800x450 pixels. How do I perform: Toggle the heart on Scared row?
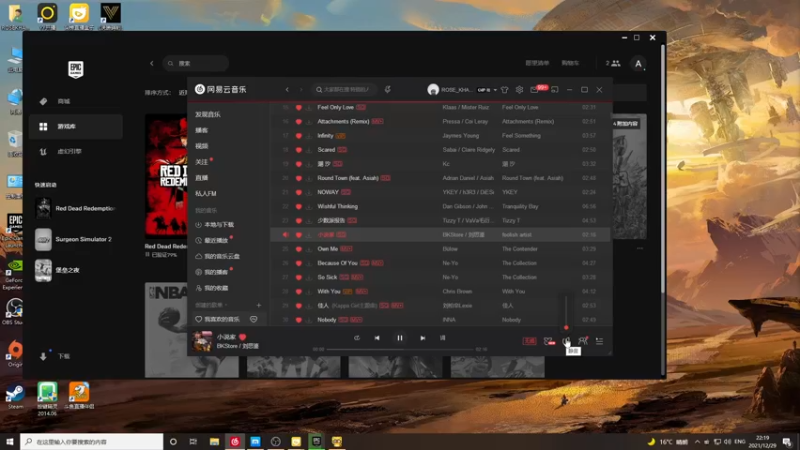coord(299,150)
